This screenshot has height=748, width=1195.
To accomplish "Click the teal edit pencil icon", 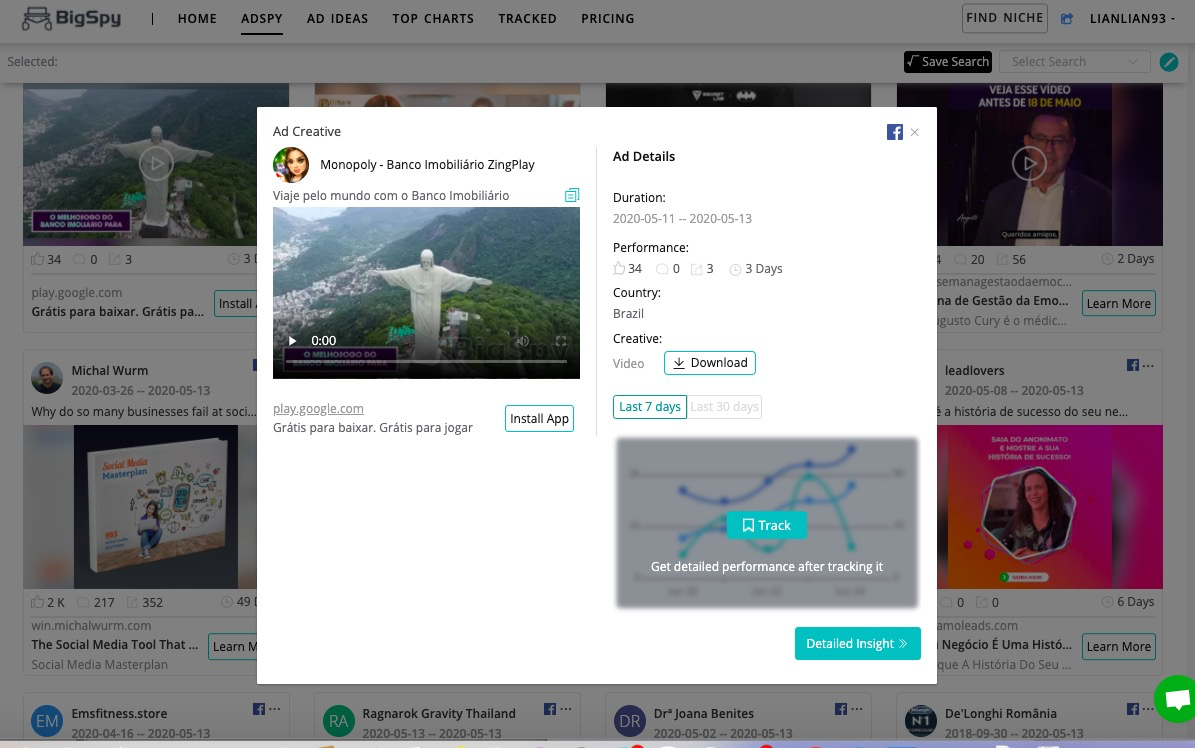I will coord(1168,62).
